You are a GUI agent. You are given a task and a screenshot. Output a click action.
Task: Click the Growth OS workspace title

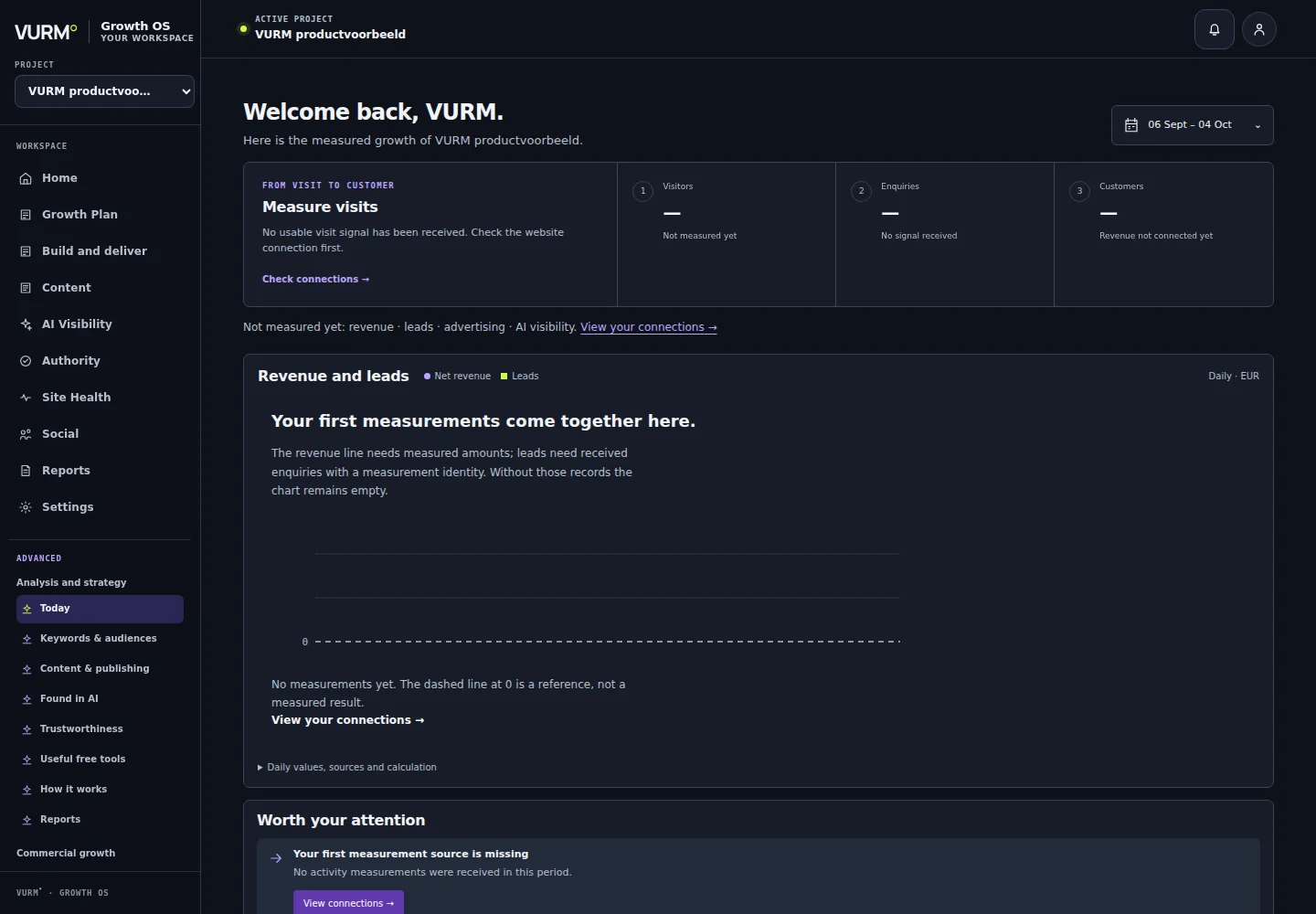coord(135,27)
